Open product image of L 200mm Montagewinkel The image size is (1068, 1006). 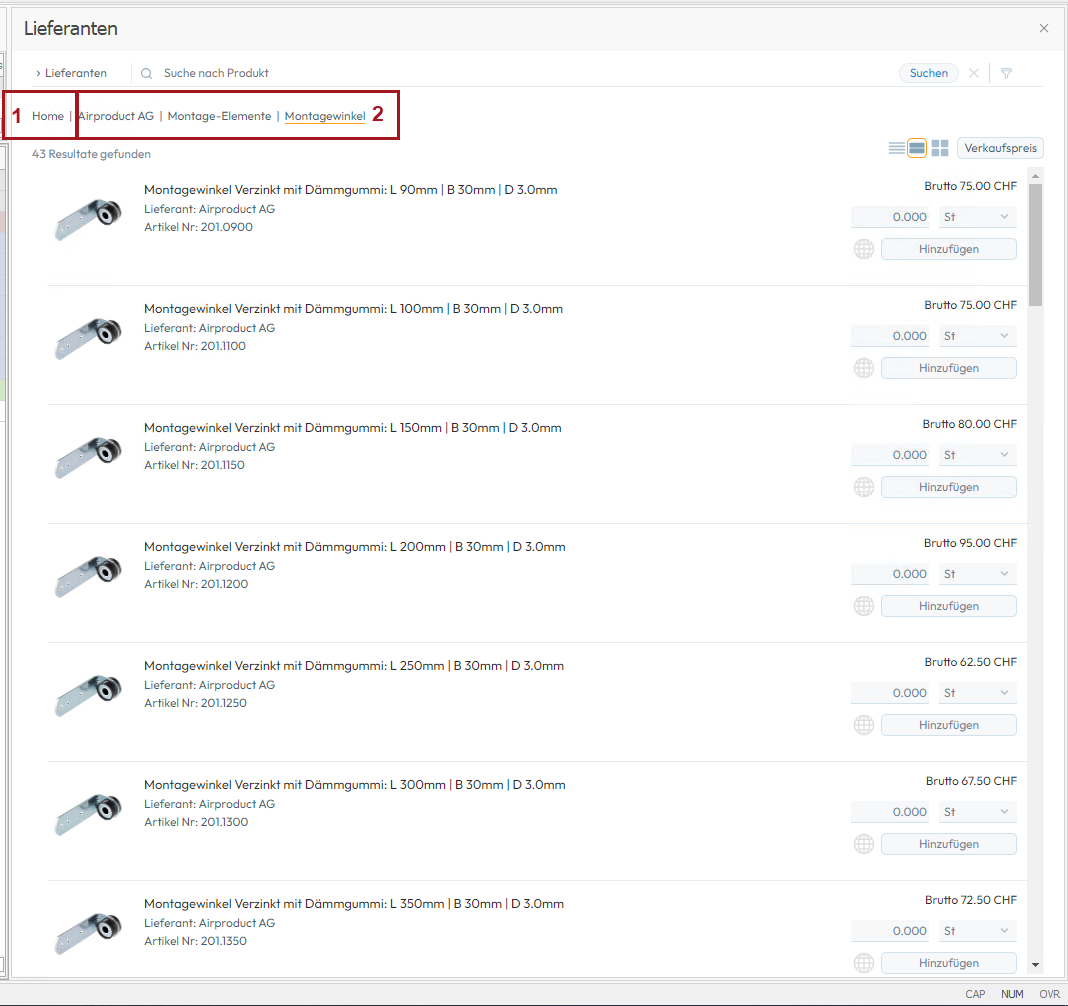88,576
